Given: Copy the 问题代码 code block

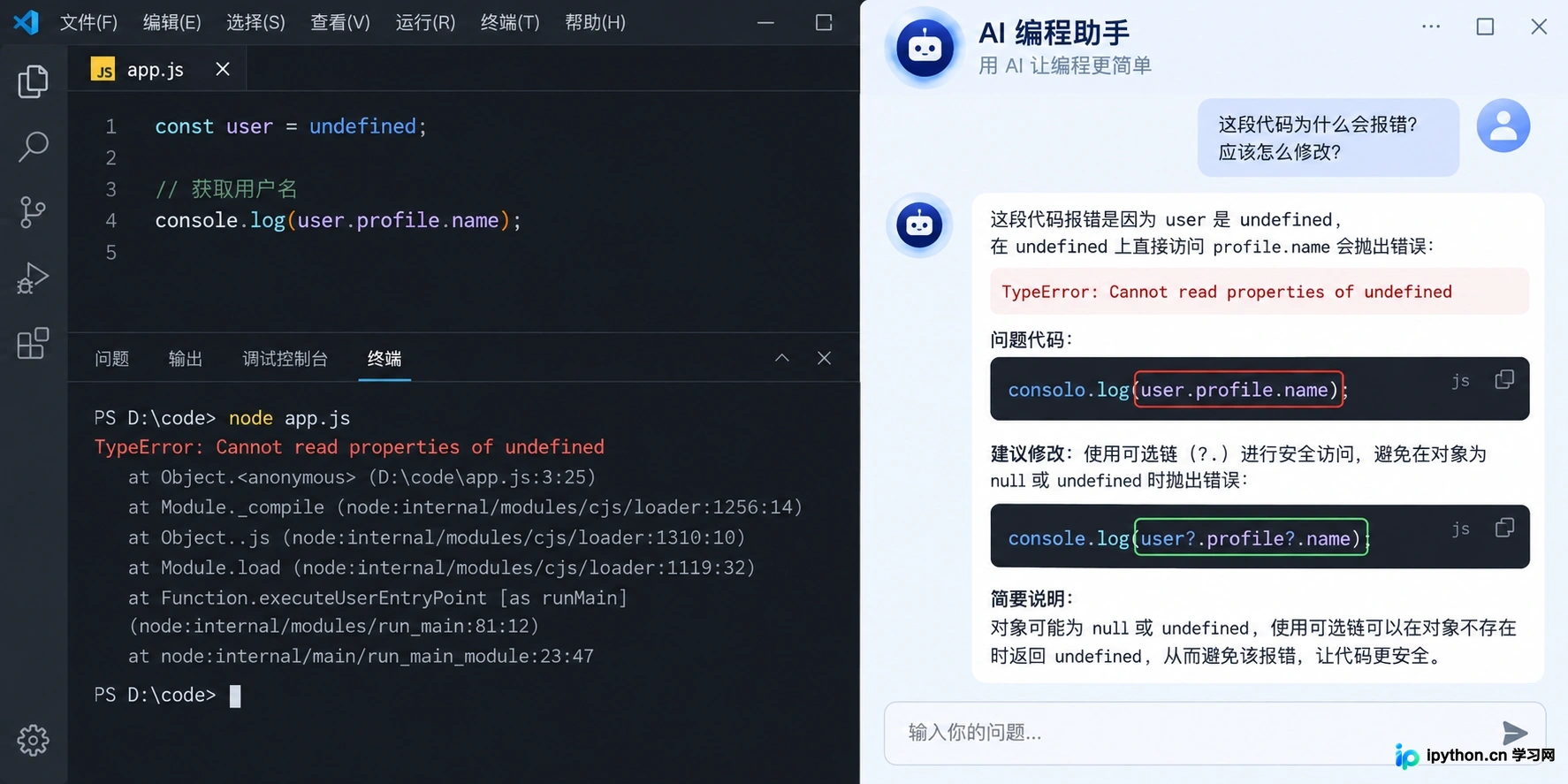Looking at the screenshot, I should click(x=1504, y=379).
